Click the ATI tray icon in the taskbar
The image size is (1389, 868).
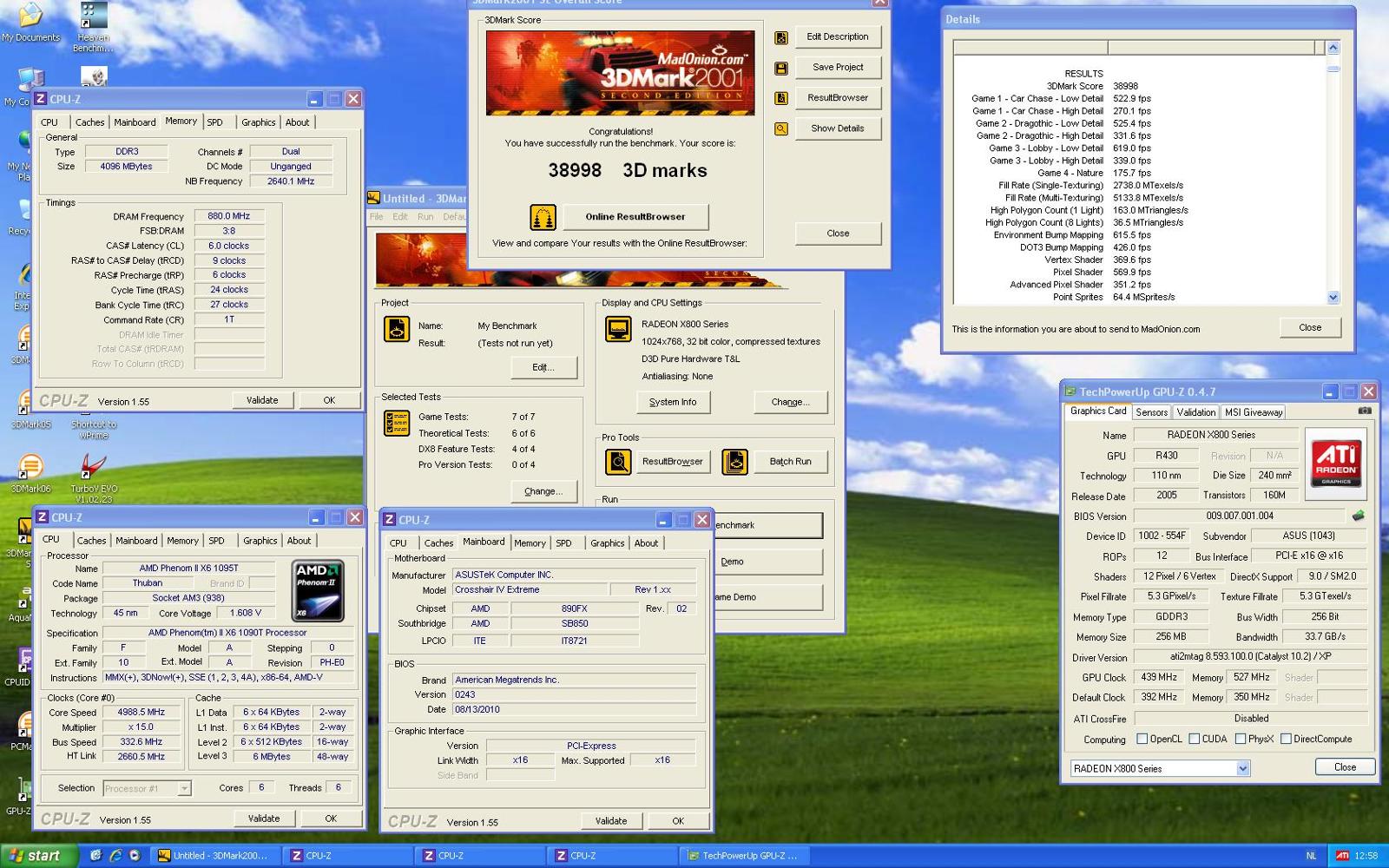pos(1342,856)
